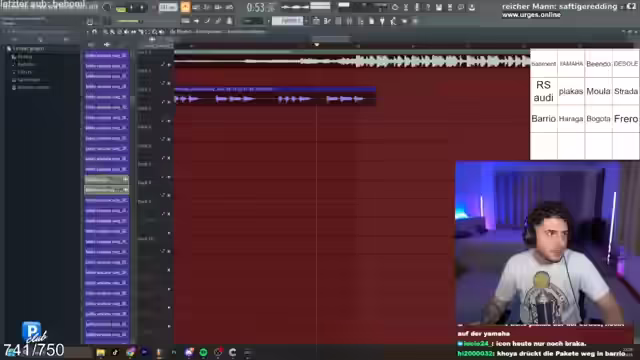Toggle the magnet snap icon in playlist toolbar
This screenshot has width=640, height=360.
[95, 32]
